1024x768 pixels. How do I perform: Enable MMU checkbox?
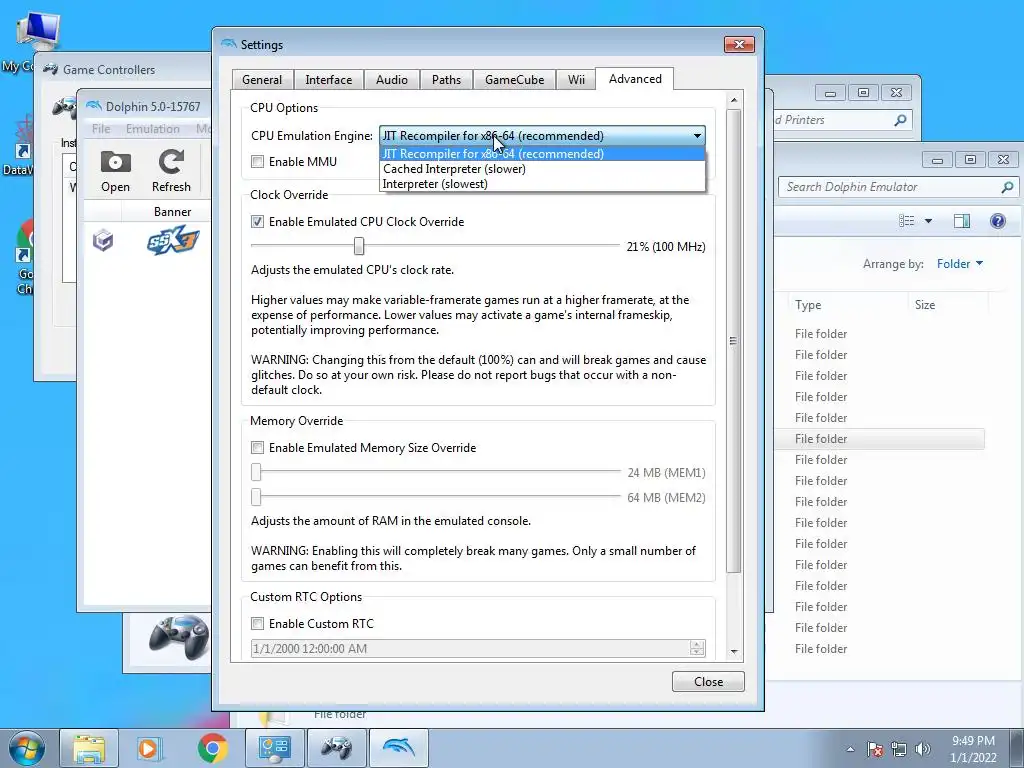pyautogui.click(x=257, y=161)
